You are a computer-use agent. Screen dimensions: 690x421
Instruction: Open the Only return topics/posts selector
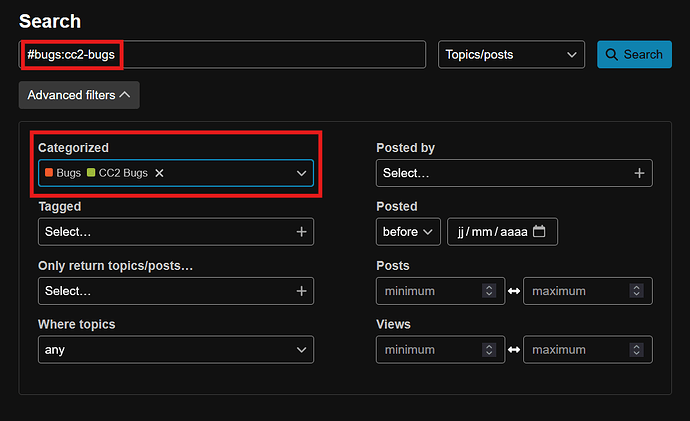tap(176, 291)
